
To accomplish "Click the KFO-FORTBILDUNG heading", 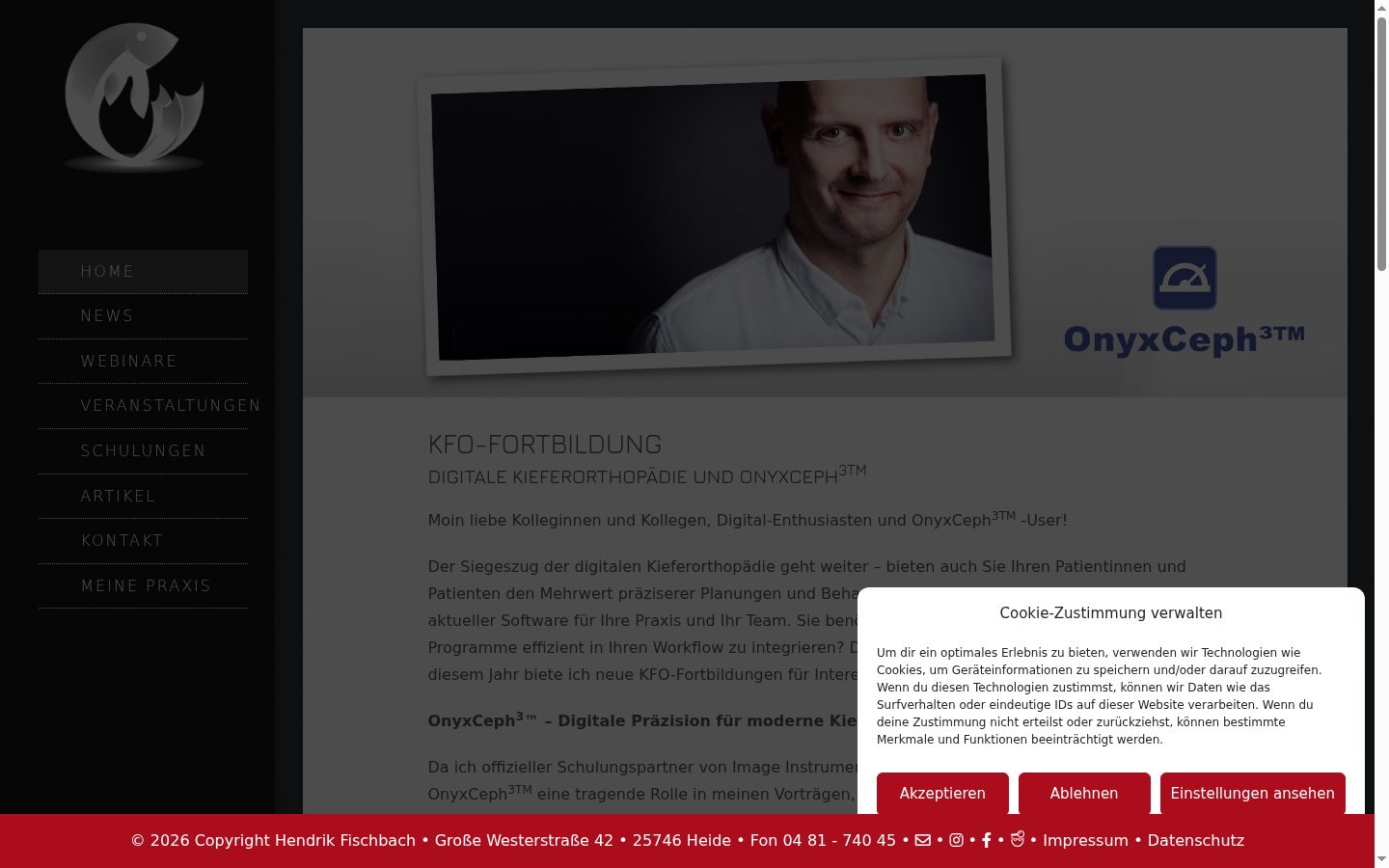I will click(545, 445).
